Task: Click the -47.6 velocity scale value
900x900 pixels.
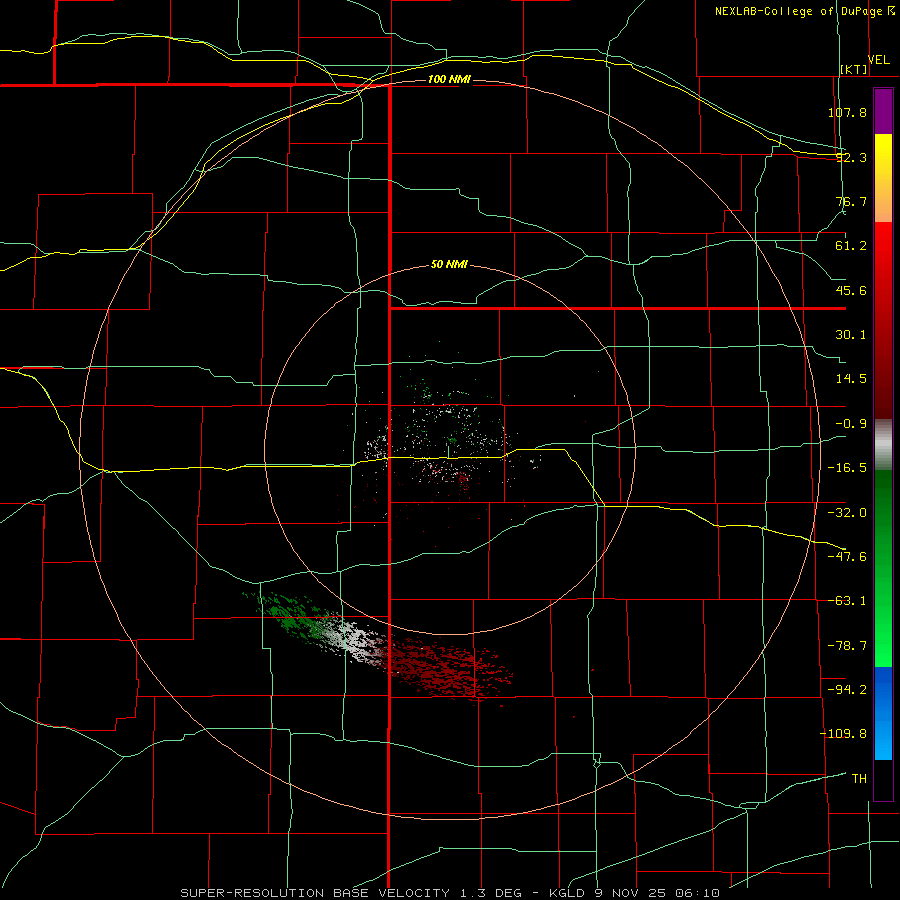Action: coord(847,557)
